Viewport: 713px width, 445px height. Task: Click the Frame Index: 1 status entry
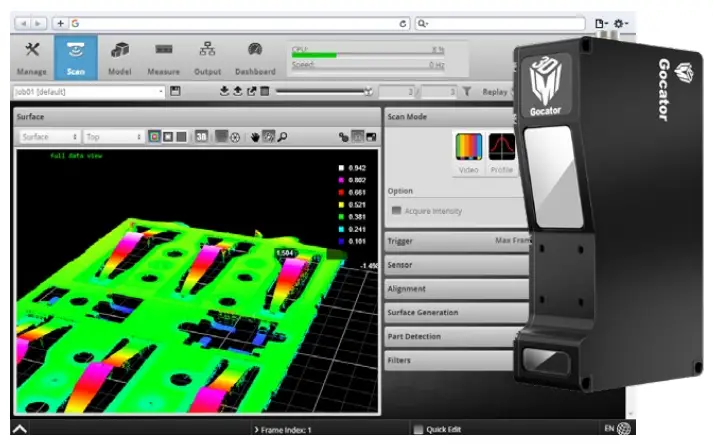tap(283, 430)
